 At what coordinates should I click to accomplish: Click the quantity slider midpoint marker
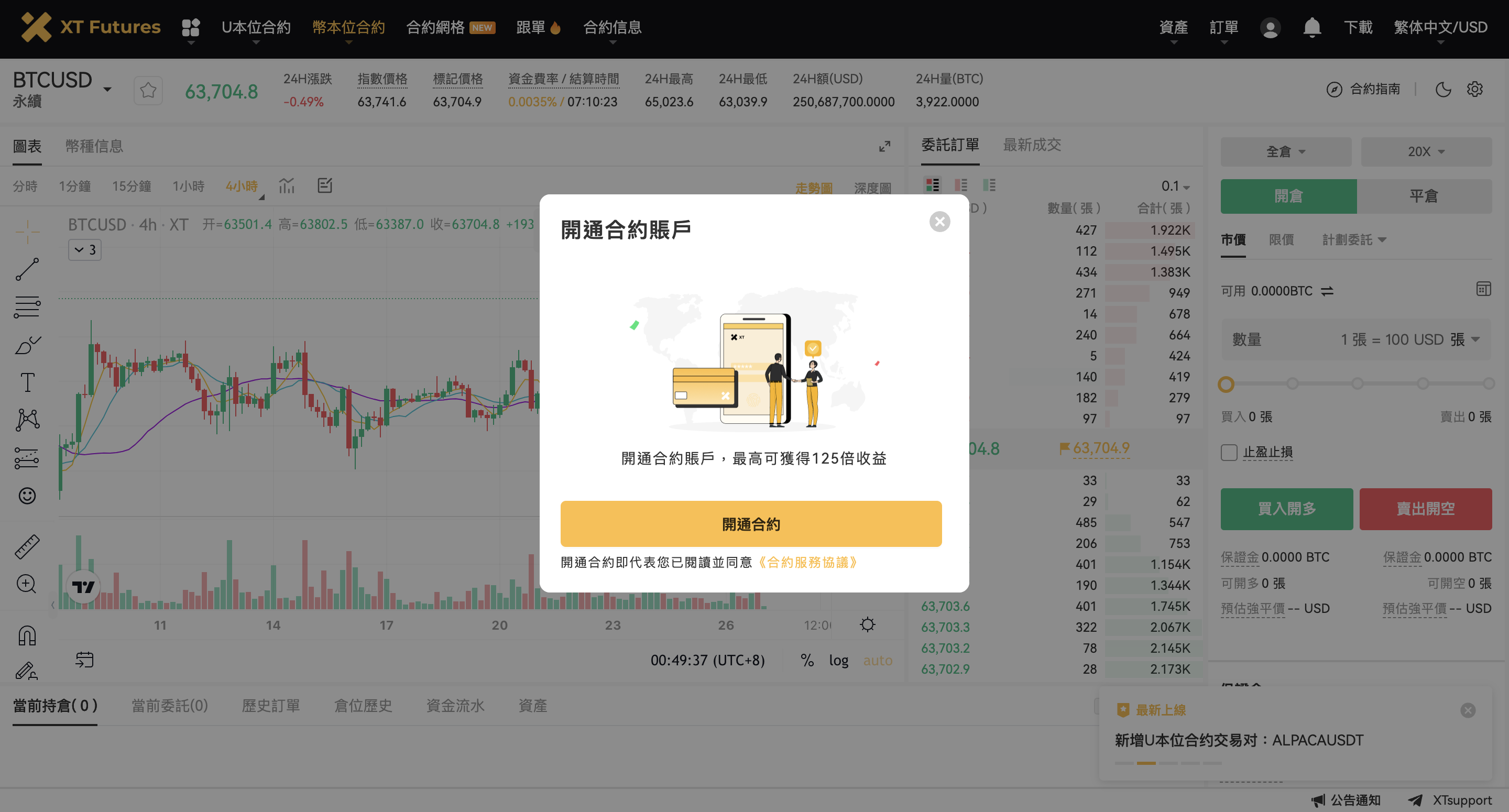(x=1357, y=384)
